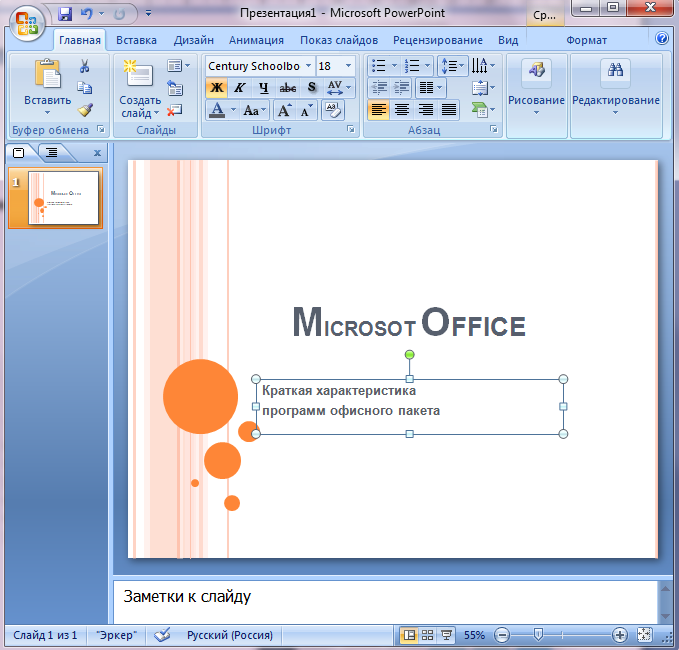Activate the Format Painter brush

coord(85,110)
